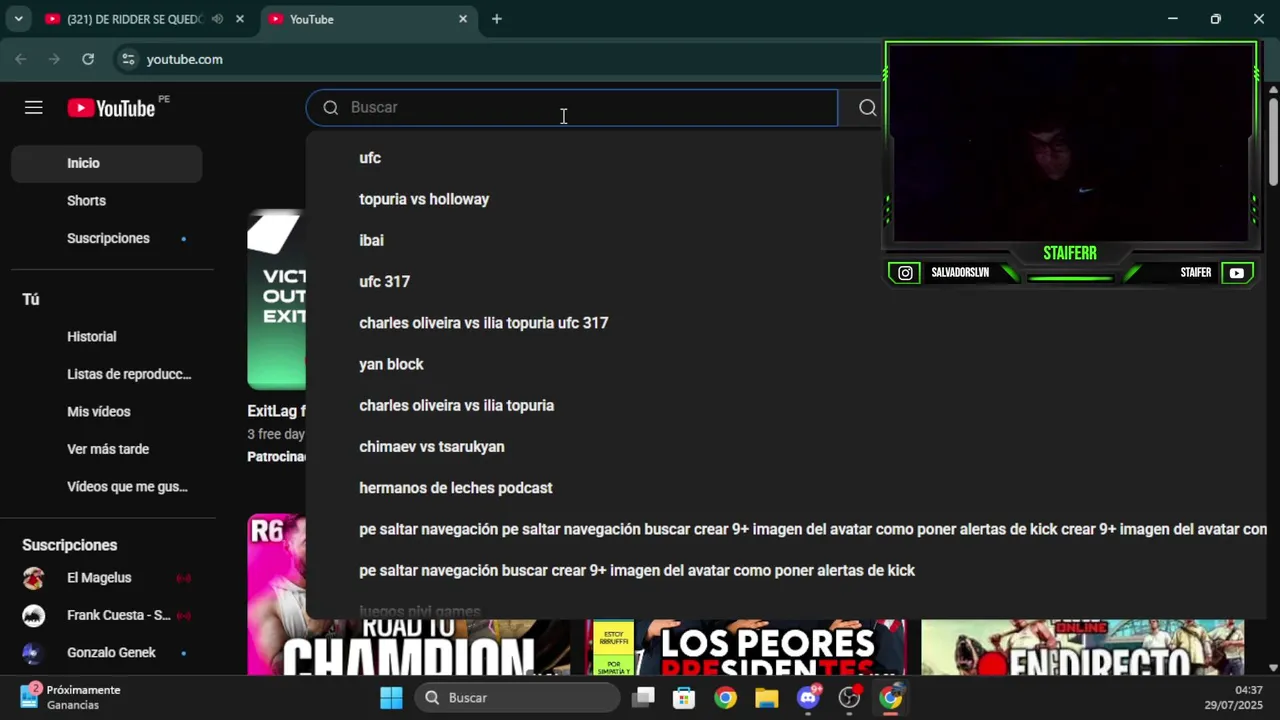
Task: Open Ver más tarde playlist
Action: 107,449
